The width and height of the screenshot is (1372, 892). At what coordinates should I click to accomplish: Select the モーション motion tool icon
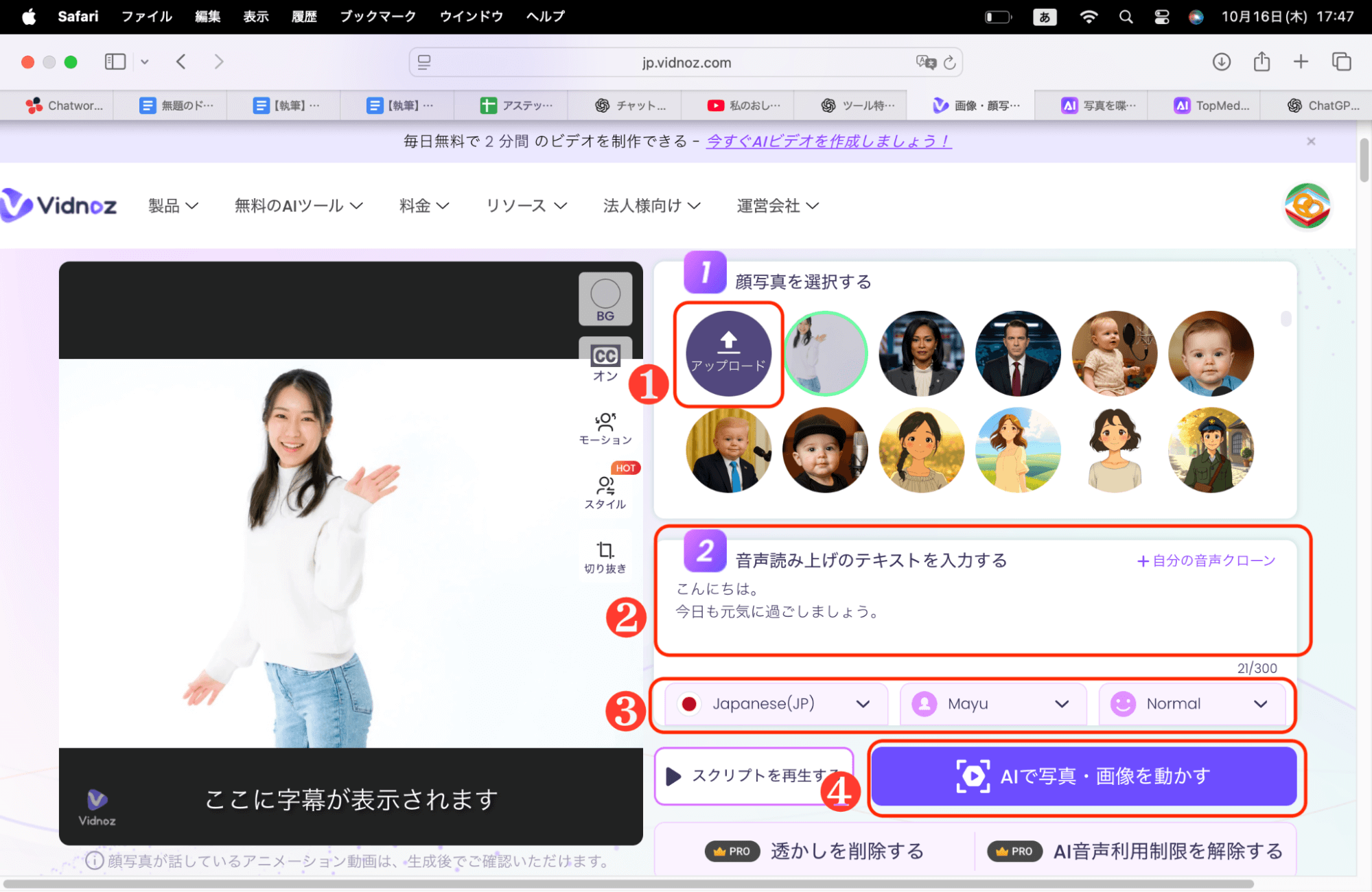pyautogui.click(x=605, y=425)
